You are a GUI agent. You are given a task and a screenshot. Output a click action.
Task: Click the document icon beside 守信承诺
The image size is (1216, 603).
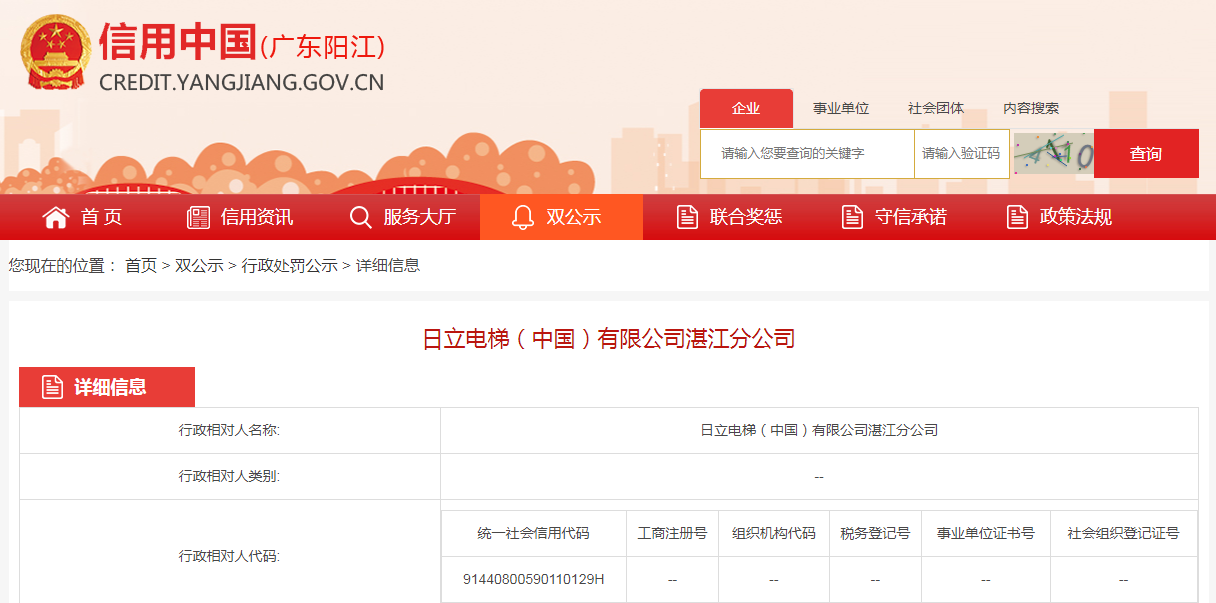[852, 217]
